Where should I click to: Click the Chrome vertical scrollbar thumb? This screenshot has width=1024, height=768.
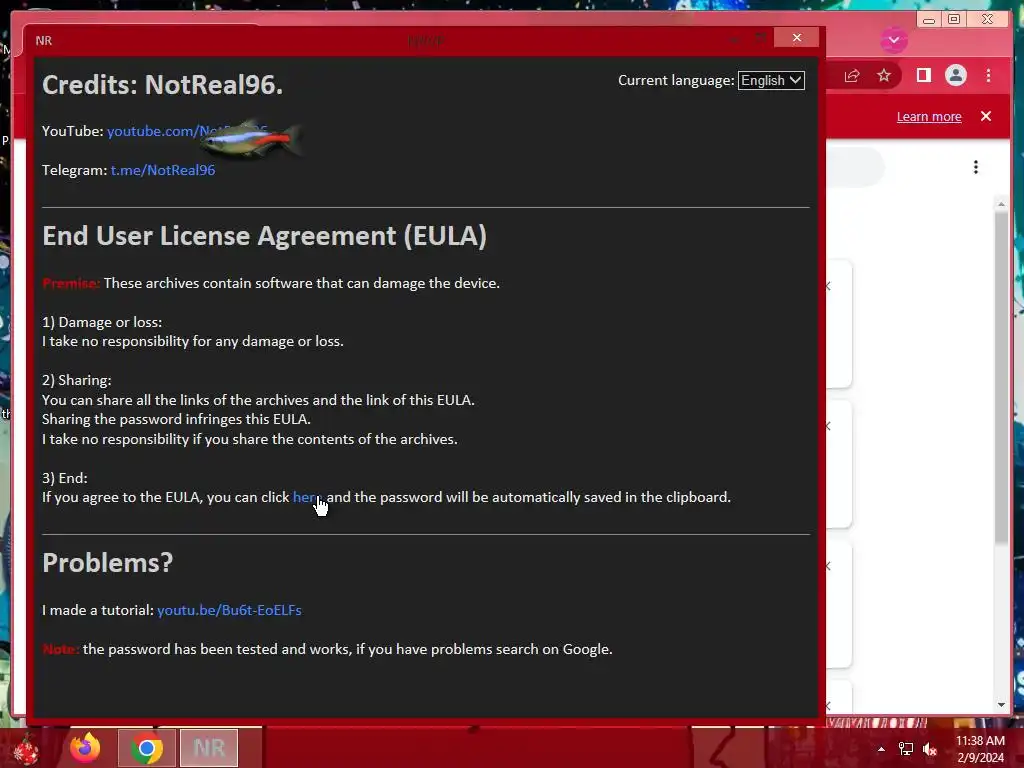[1001, 377]
